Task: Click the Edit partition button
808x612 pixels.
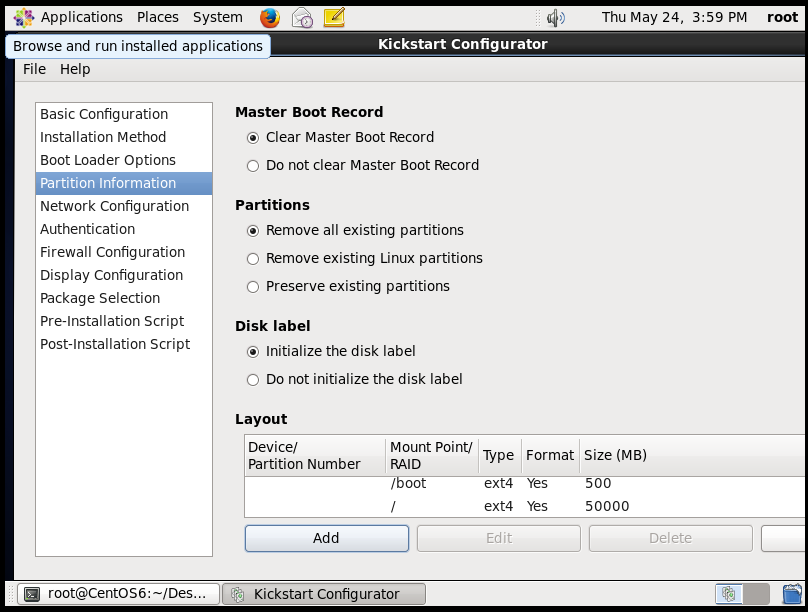Action: 499,538
